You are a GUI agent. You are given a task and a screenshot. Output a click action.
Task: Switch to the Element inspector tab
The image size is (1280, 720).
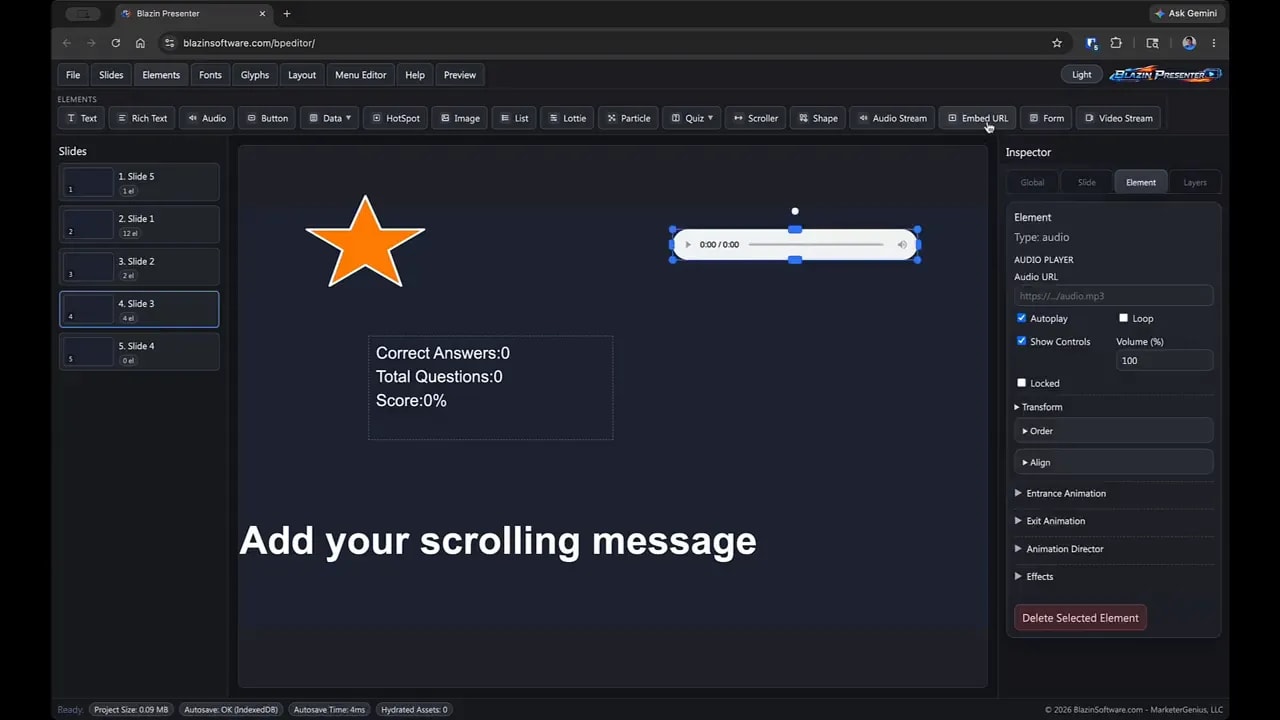pyautogui.click(x=1141, y=182)
